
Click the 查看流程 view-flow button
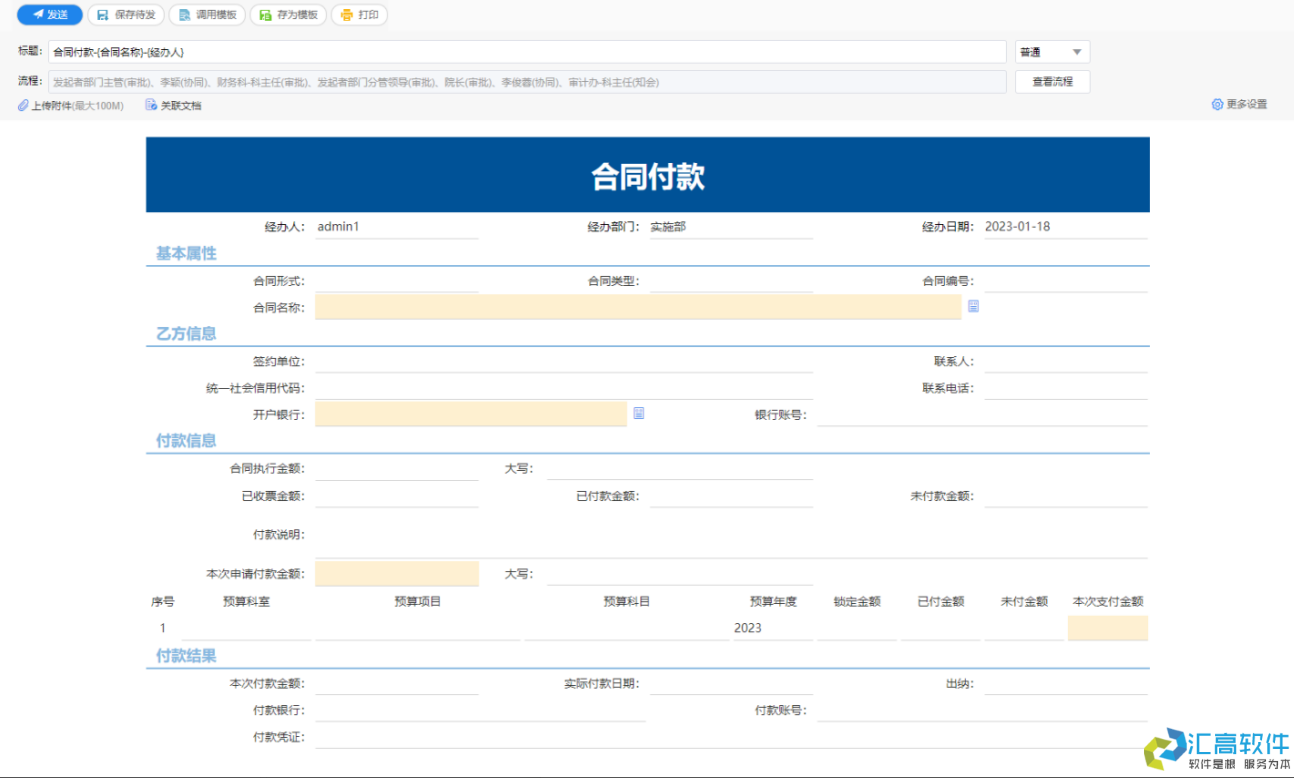[x=1052, y=82]
